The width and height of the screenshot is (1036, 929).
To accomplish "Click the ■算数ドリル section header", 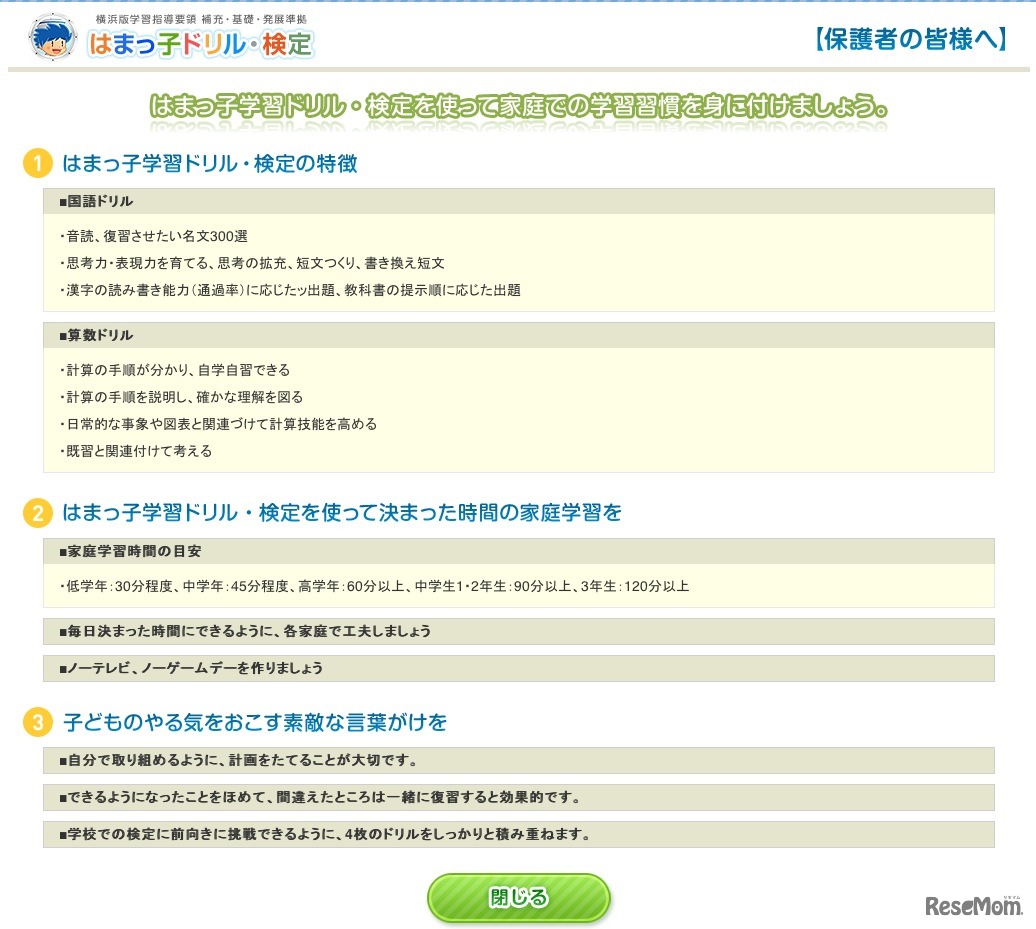I will pyautogui.click(x=519, y=335).
